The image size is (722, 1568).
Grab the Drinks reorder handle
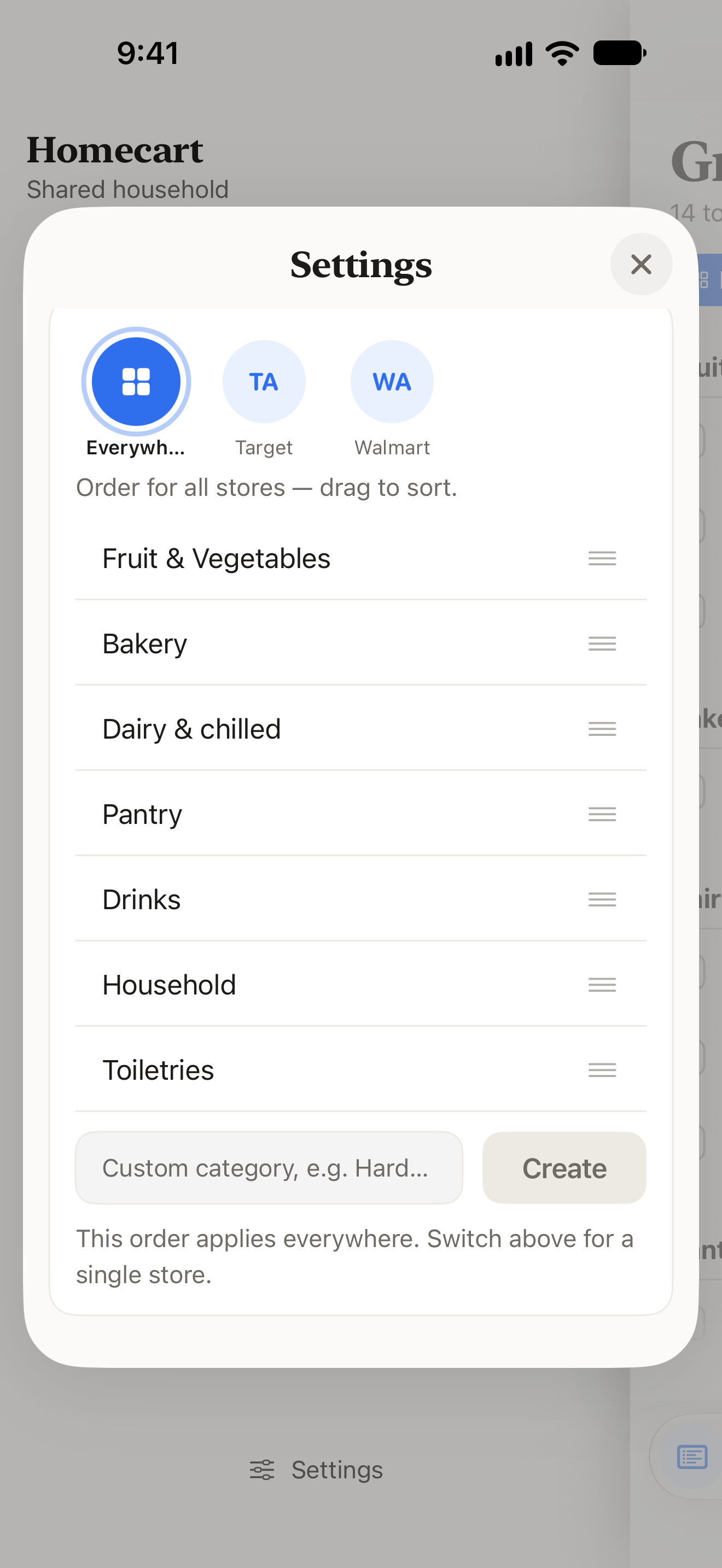(x=602, y=899)
